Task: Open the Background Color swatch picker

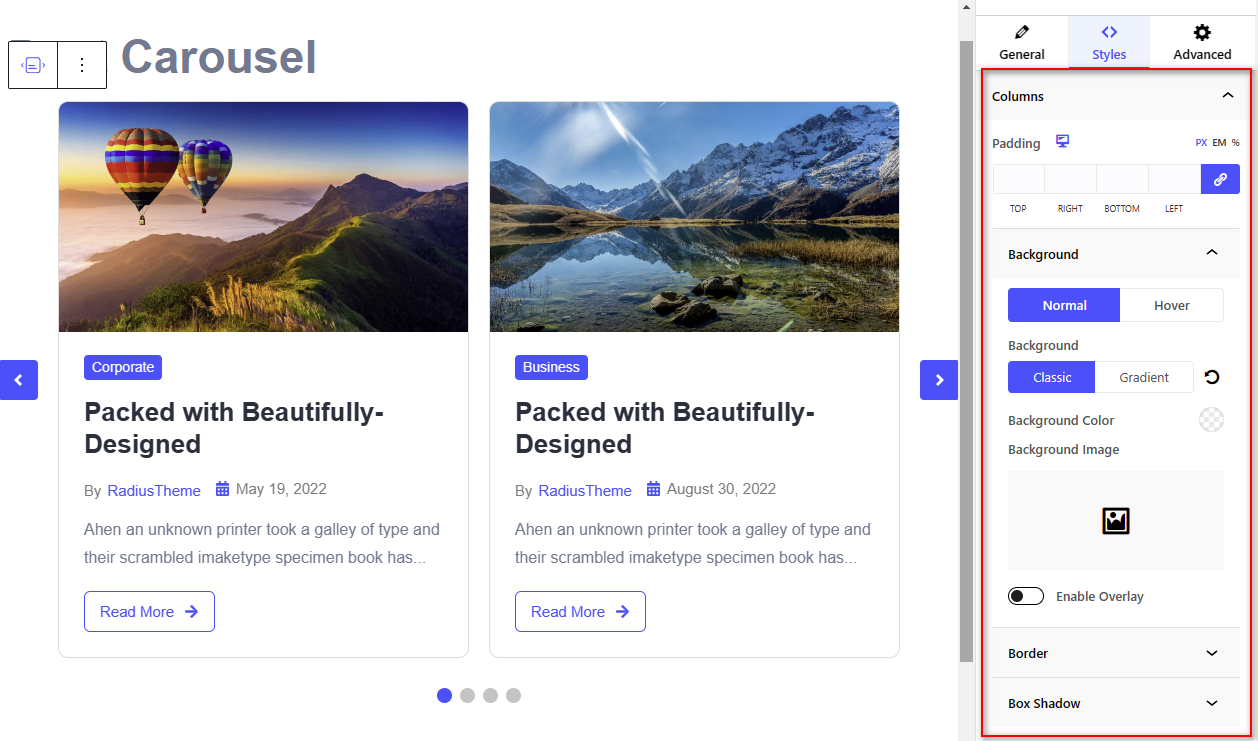Action: [1211, 419]
